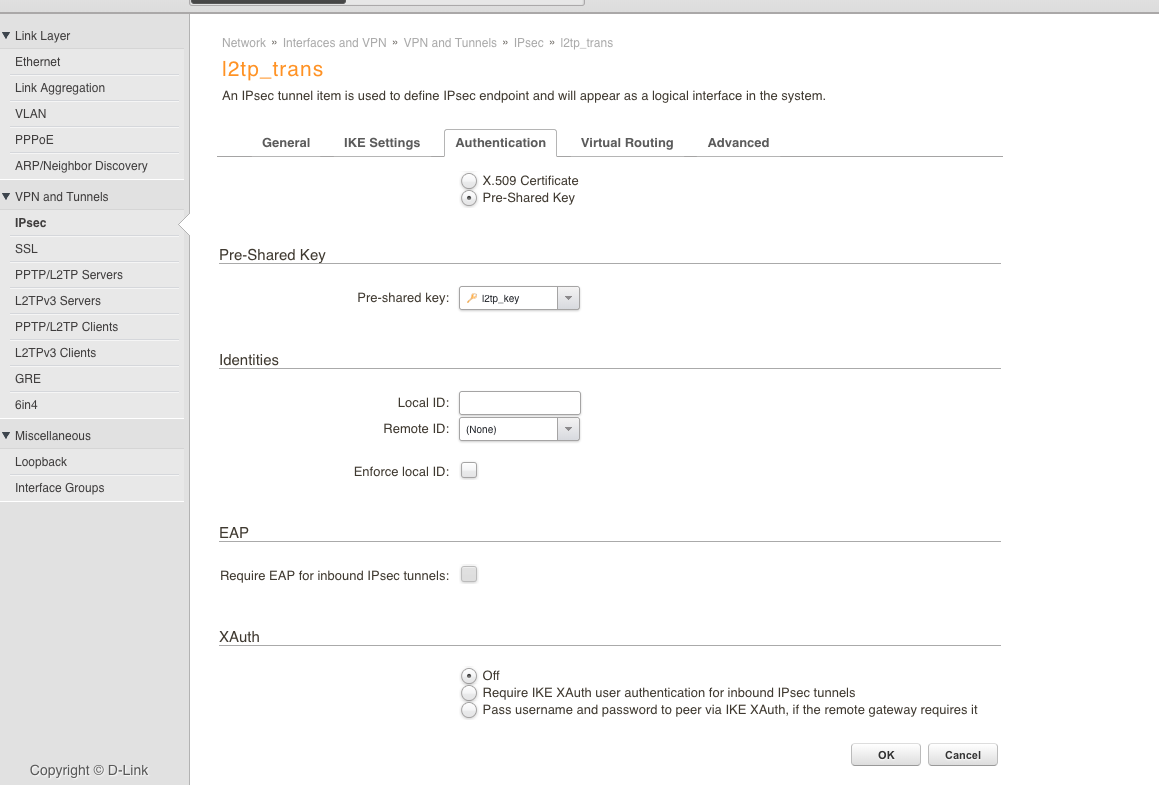Go to the Advanced tab
Image resolution: width=1159 pixels, height=785 pixels.
pyautogui.click(x=738, y=143)
